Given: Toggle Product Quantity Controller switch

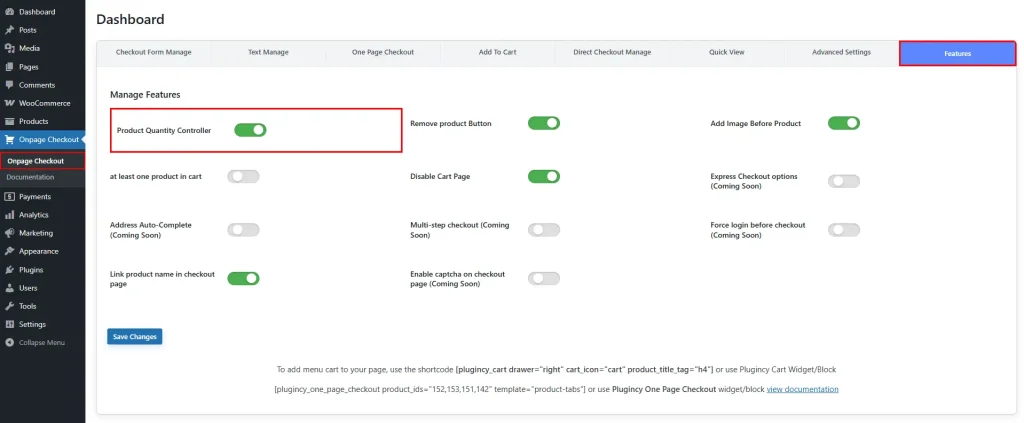Looking at the screenshot, I should (x=250, y=130).
